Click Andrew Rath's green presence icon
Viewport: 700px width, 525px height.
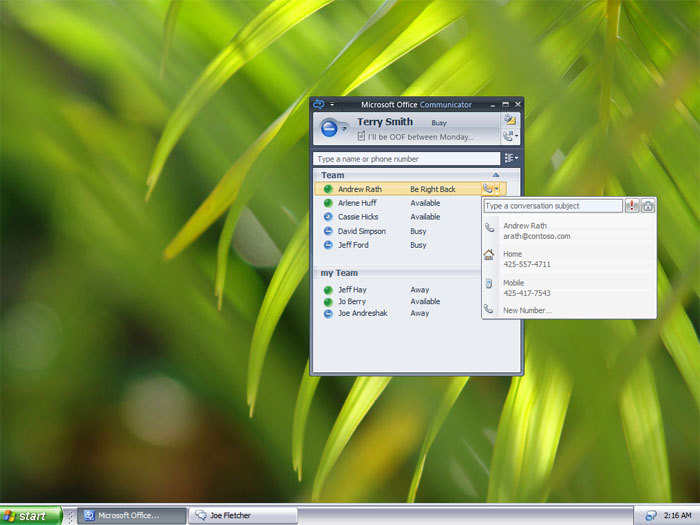(x=328, y=189)
